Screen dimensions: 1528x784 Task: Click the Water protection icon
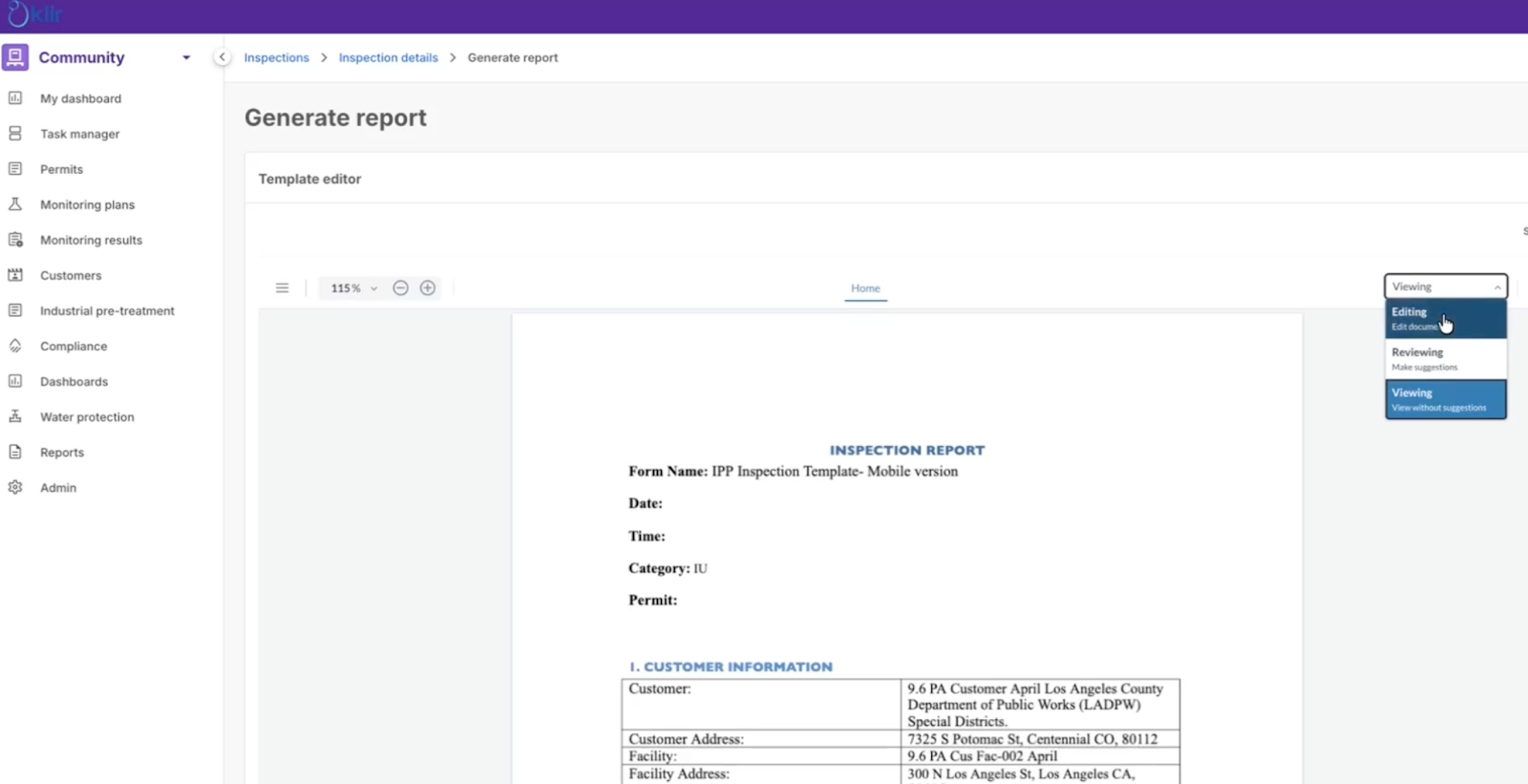(x=15, y=417)
